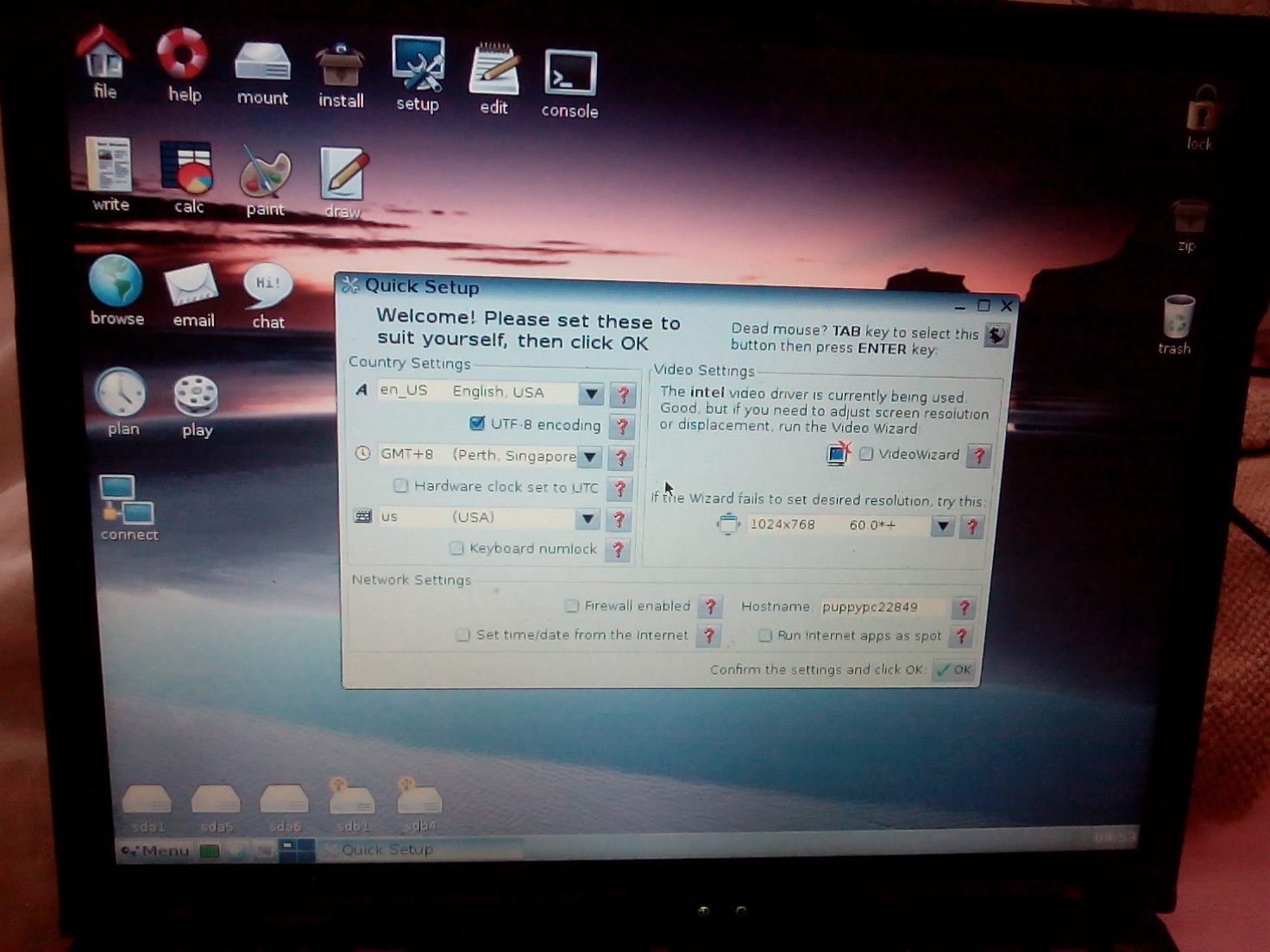Click help icon beside Hardware clock option
1270x952 pixels.
click(619, 488)
